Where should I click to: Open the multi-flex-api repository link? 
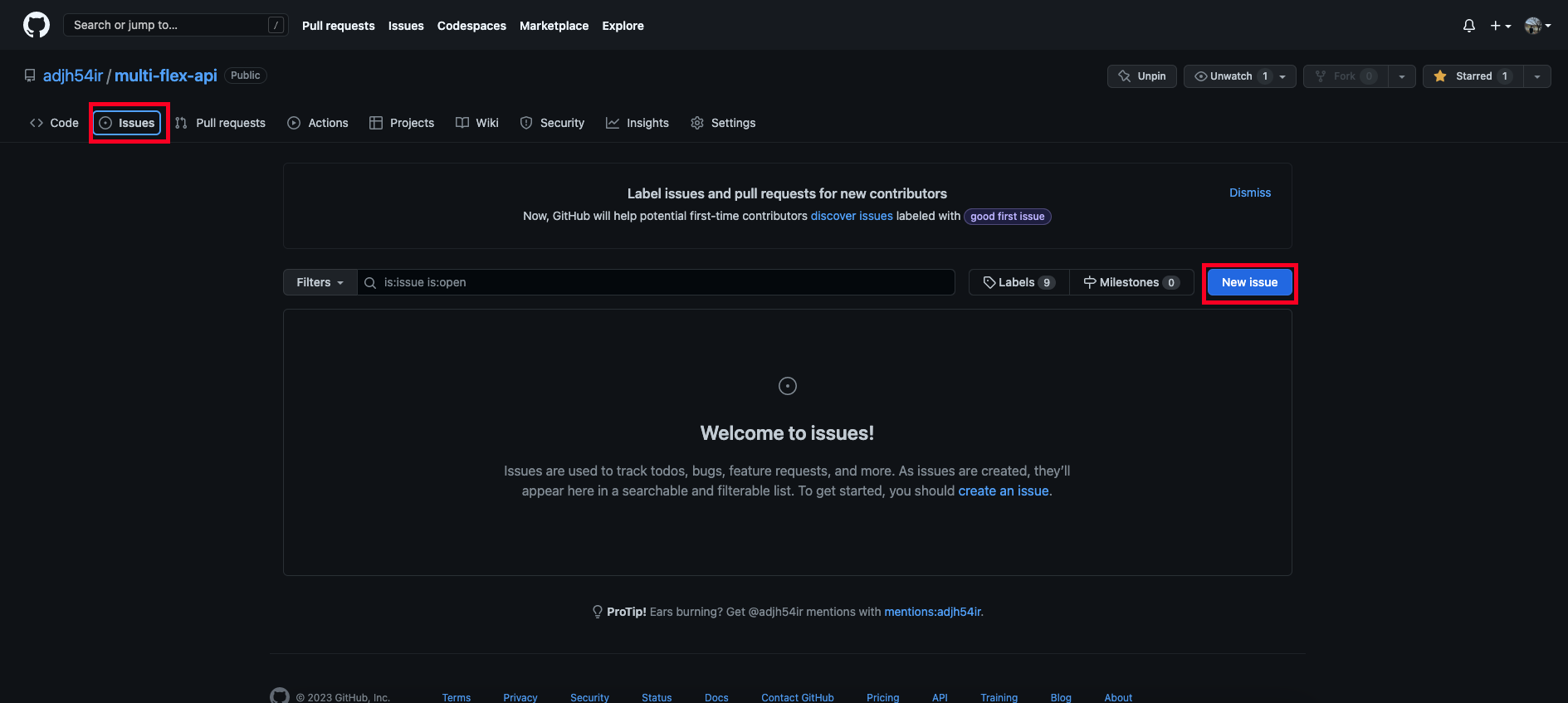click(166, 76)
